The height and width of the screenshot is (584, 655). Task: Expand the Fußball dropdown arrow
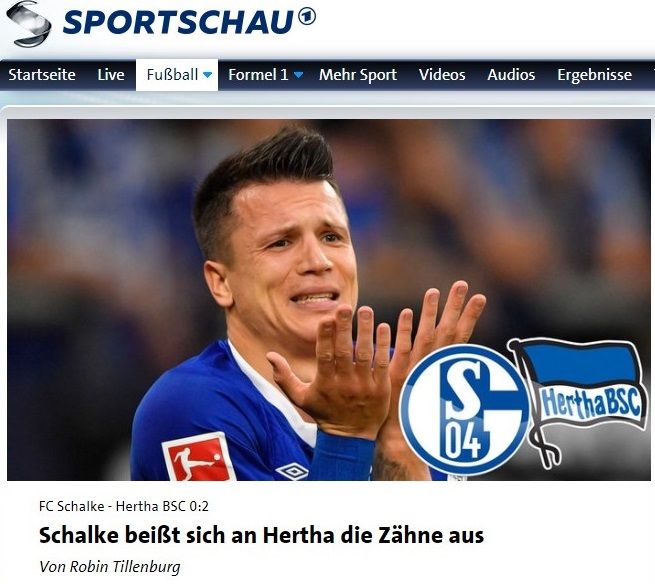click(207, 75)
